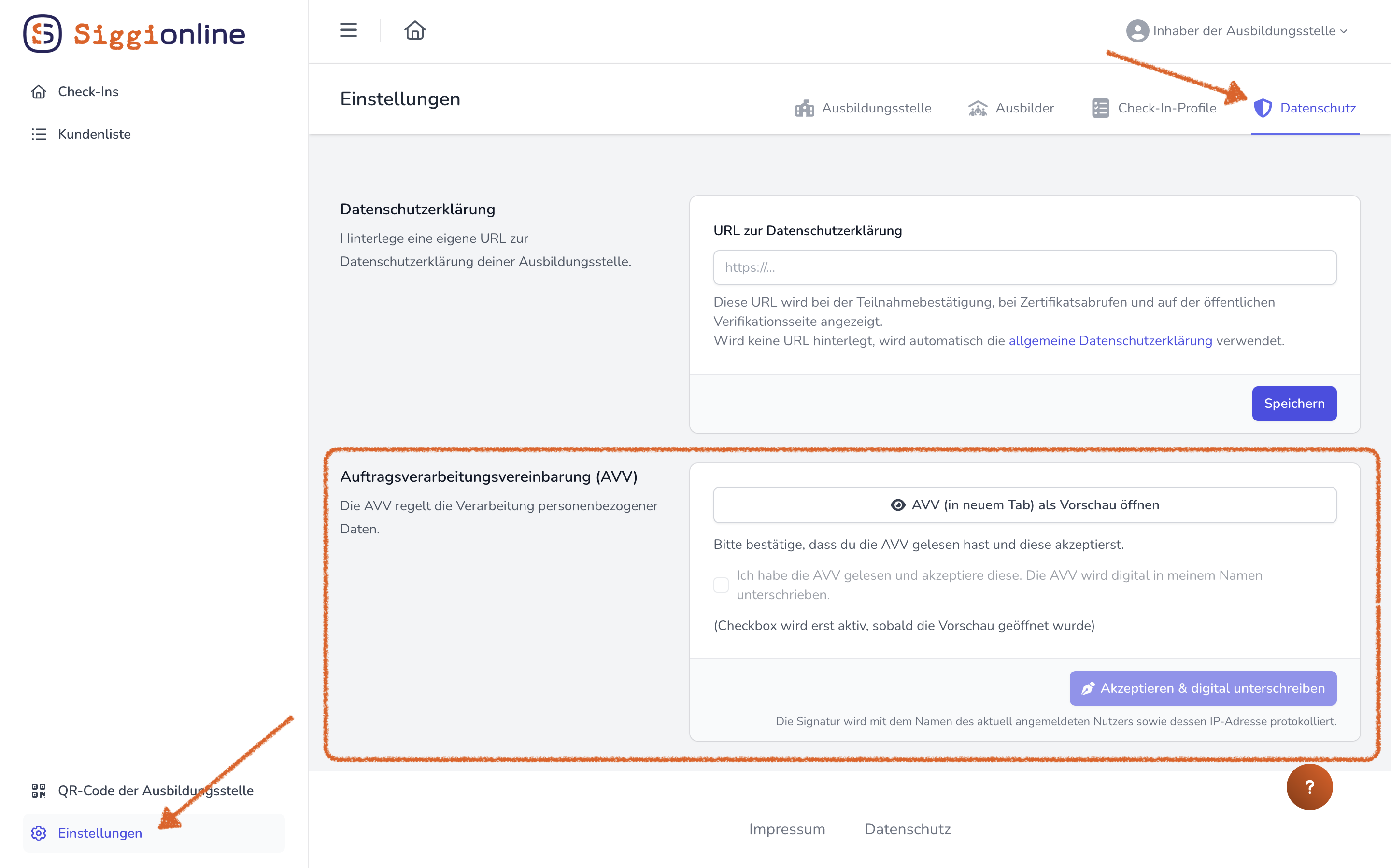Click the Siggi online logo
The height and width of the screenshot is (868, 1391).
134,34
